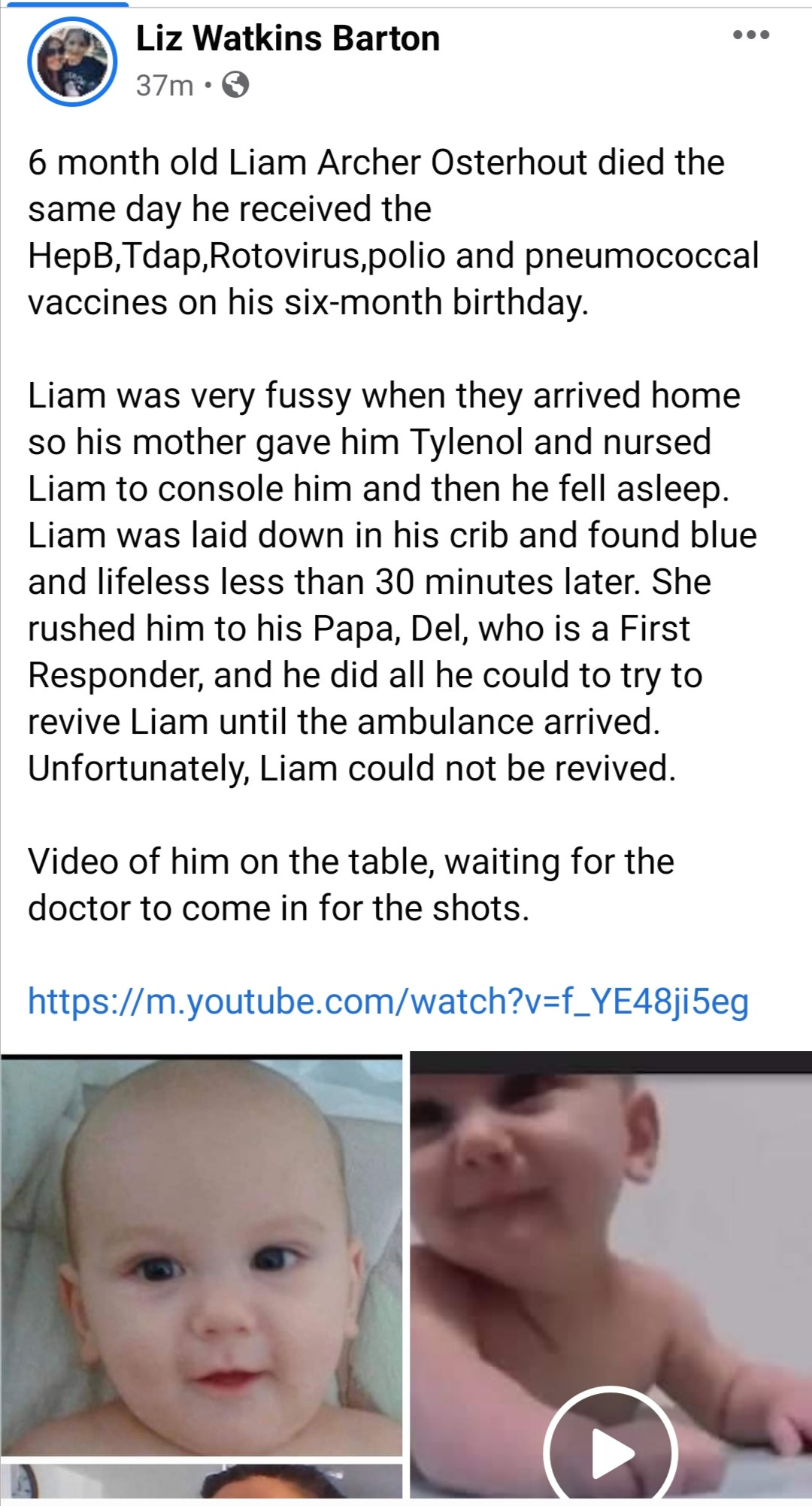Click the blue loading bar at the top
The image size is (812, 1506).
(65, 3)
